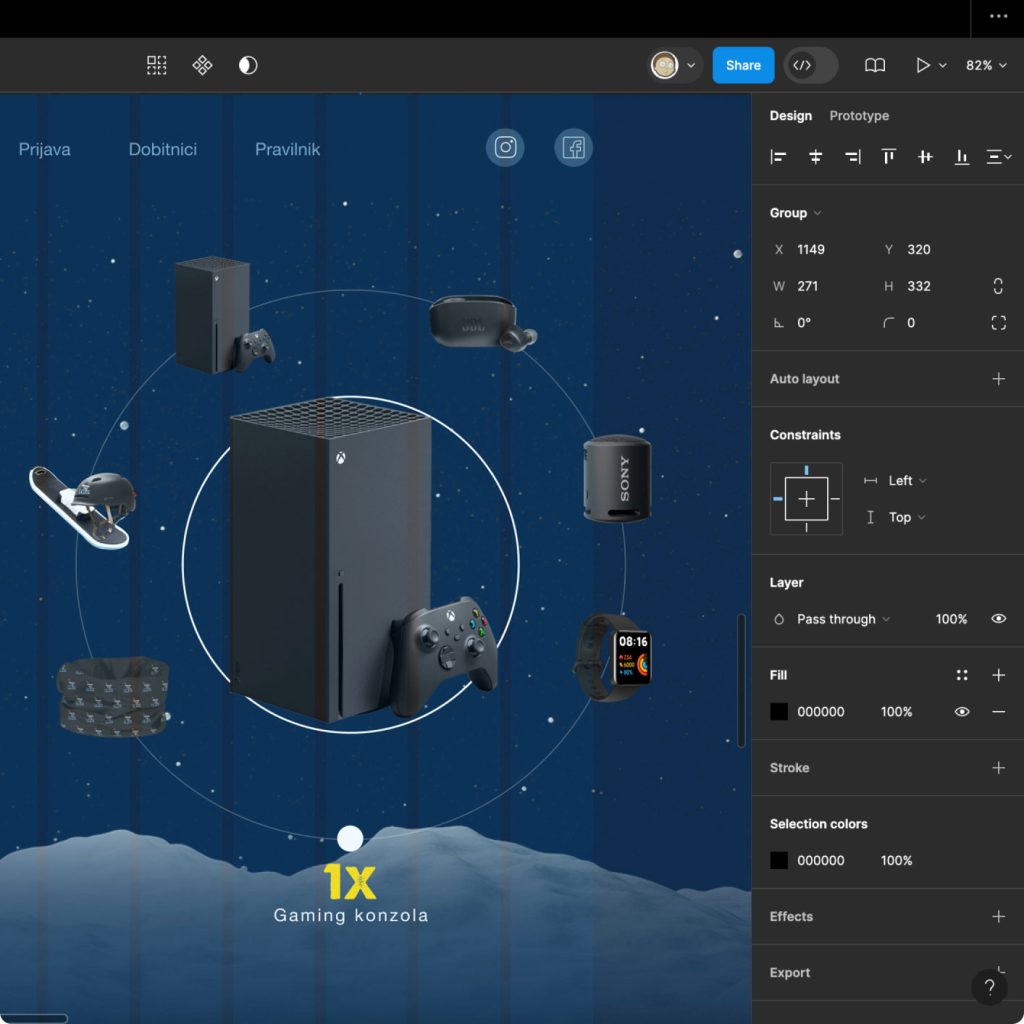Click the Pravilnik link on canvas

coord(287,150)
